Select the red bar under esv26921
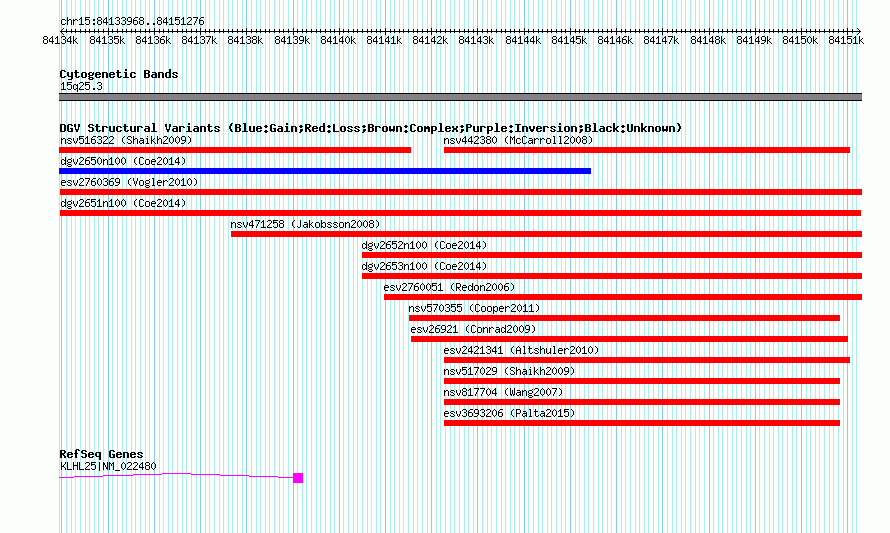The width and height of the screenshot is (890, 533). coord(629,339)
